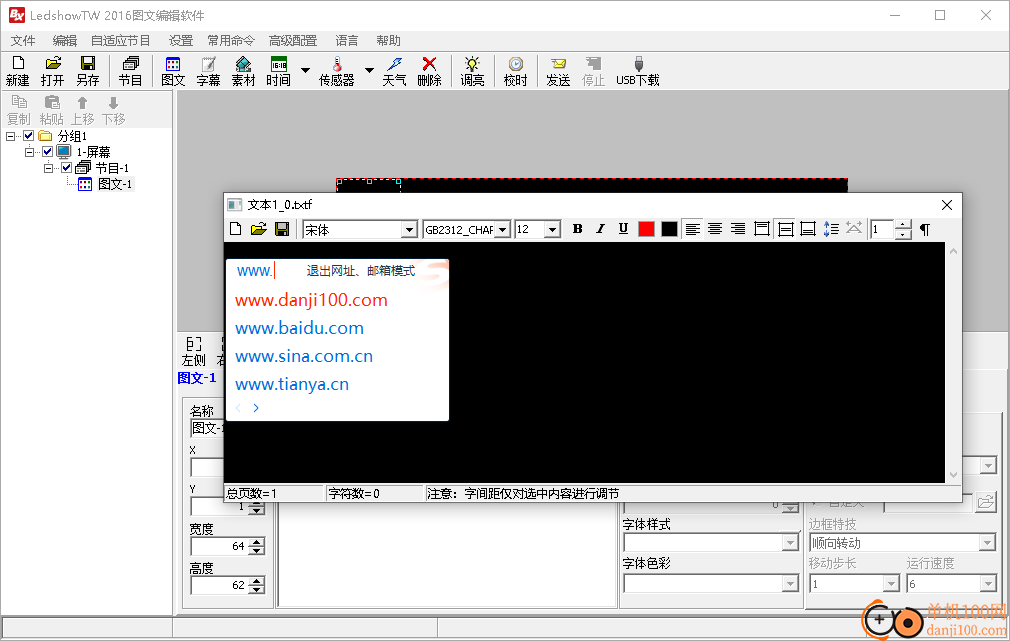
Task: Click the 另存 (Save As) icon
Action: click(88, 71)
